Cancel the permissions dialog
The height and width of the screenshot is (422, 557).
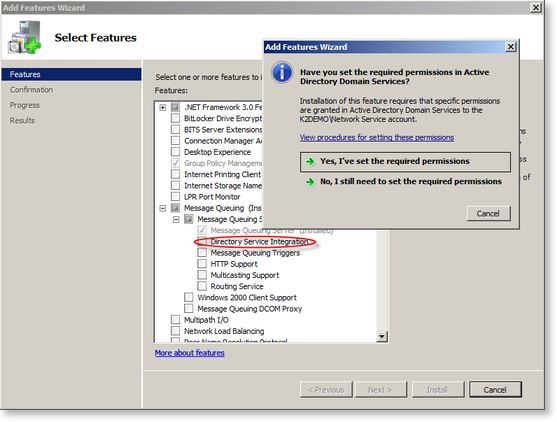488,213
